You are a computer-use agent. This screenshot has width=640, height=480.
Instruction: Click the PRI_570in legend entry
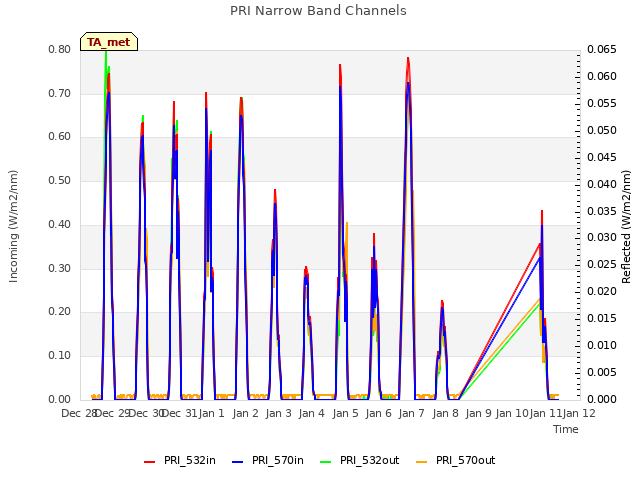pos(268,461)
